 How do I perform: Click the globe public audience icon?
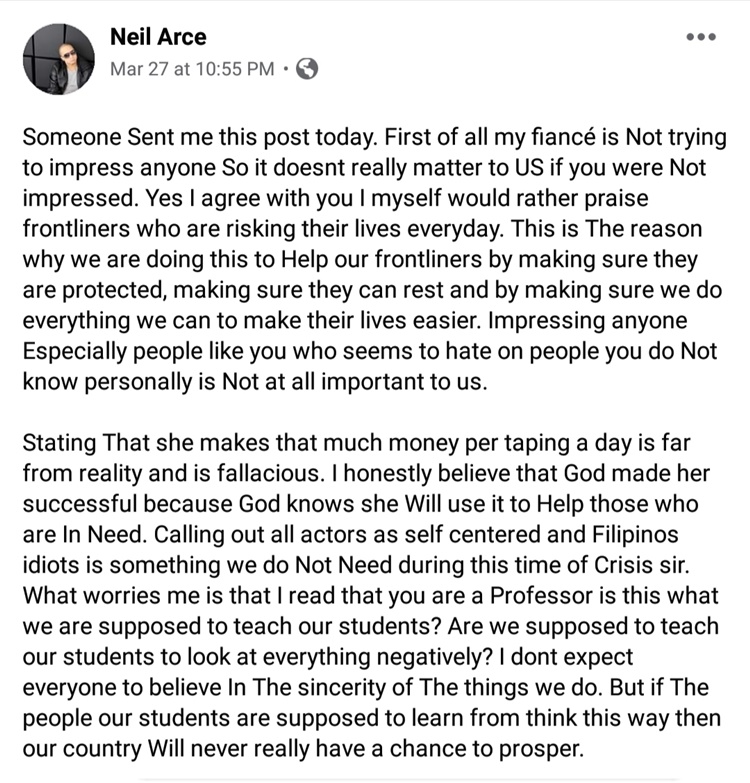pos(307,70)
